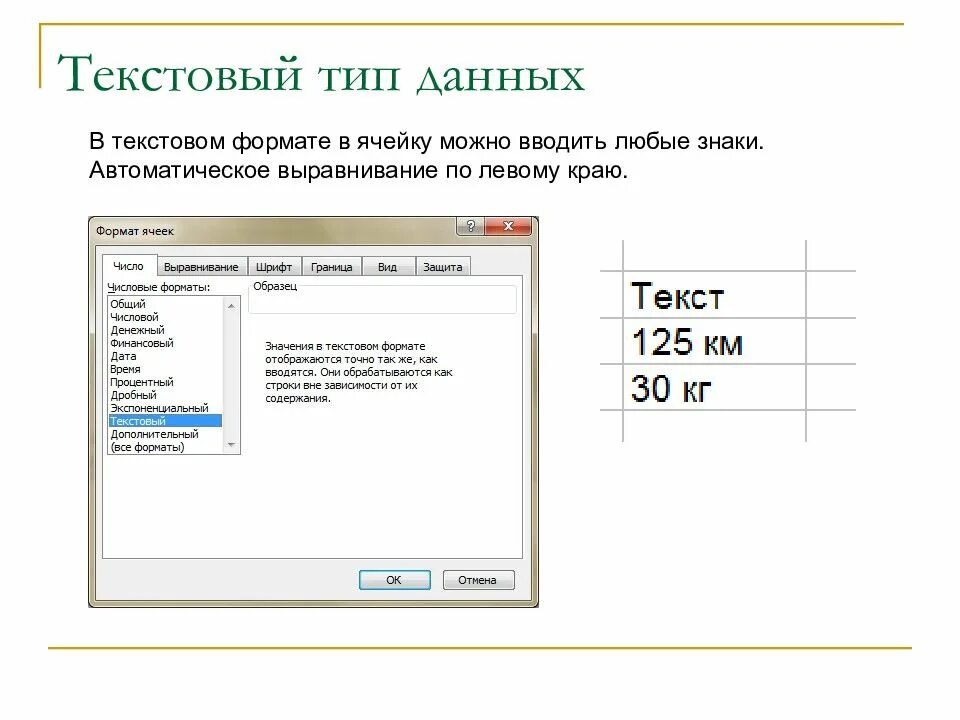Viewport: 960px width, 720px height.
Task: Click the Отмена button
Action: pyautogui.click(x=478, y=580)
